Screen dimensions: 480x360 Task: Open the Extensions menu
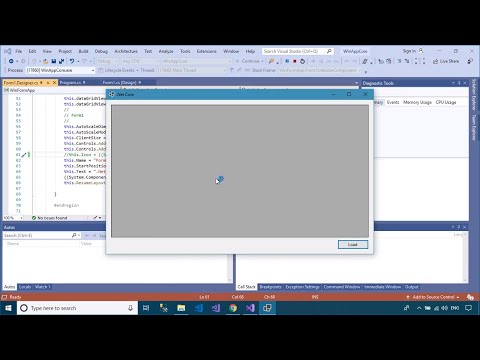click(x=206, y=51)
